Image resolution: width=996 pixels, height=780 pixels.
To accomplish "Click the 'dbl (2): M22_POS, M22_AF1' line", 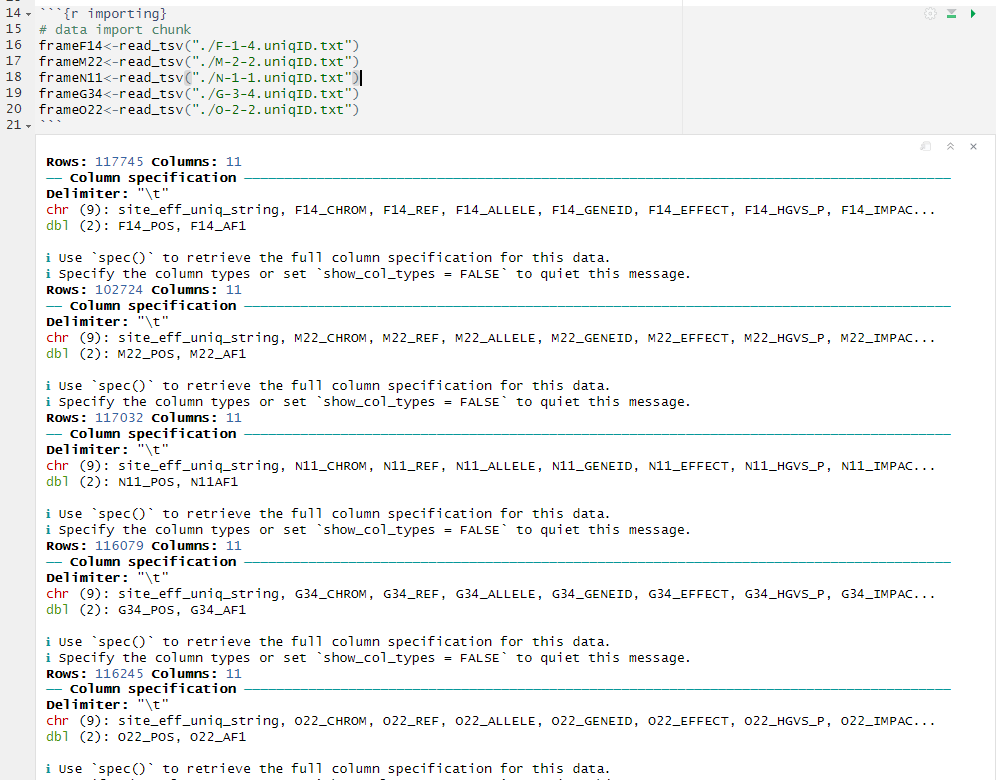I will pyautogui.click(x=145, y=354).
